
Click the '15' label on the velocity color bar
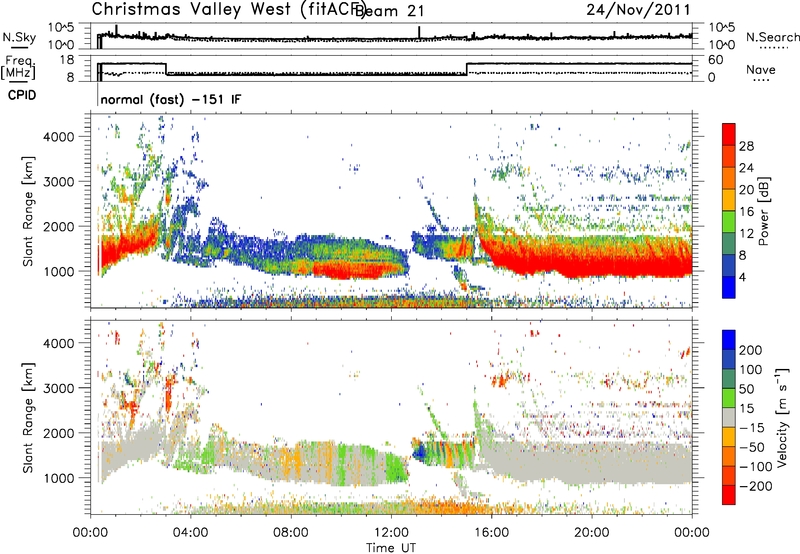click(746, 409)
